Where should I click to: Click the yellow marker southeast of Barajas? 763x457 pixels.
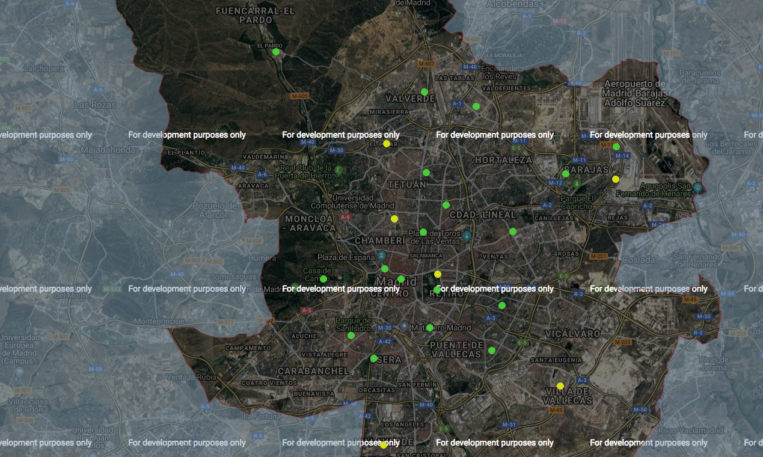pos(616,179)
